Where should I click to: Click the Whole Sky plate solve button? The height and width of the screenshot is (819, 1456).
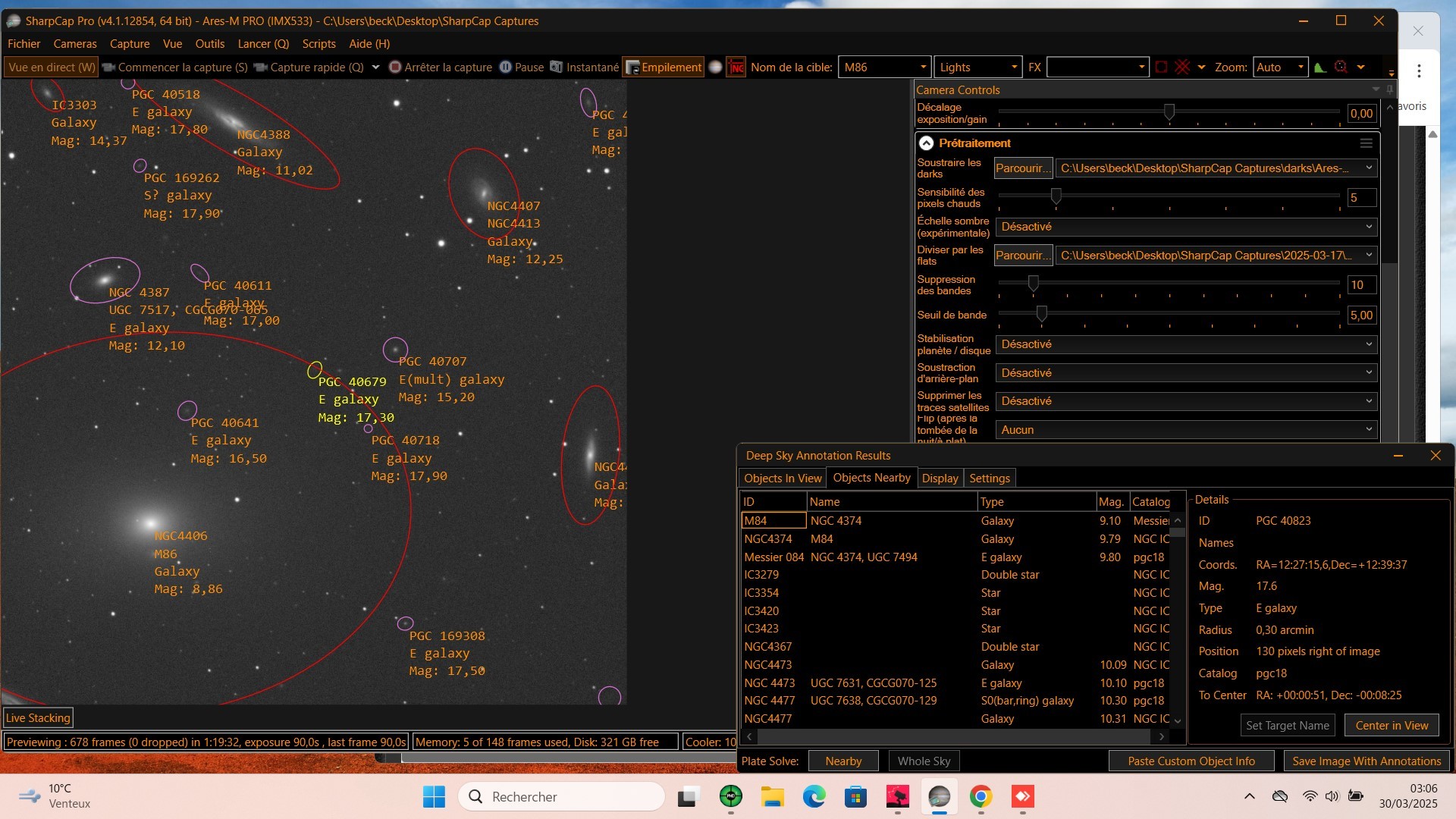tap(924, 761)
